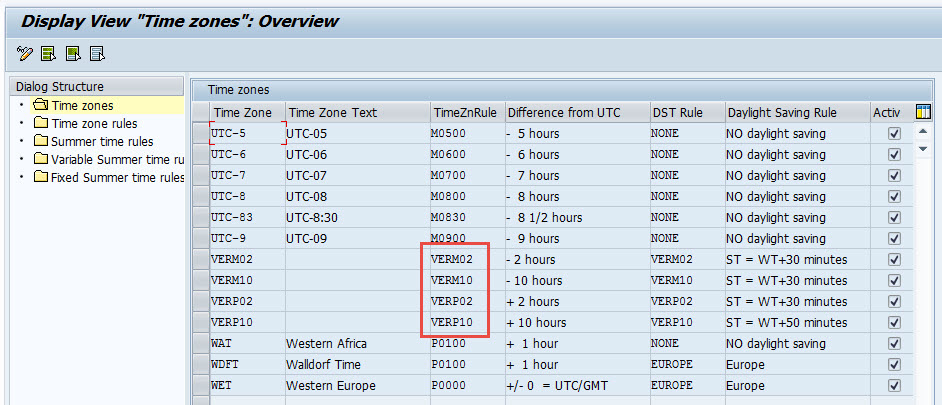Viewport: 942px width, 405px height.
Task: Click the Western Africa text cell
Action: click(357, 344)
